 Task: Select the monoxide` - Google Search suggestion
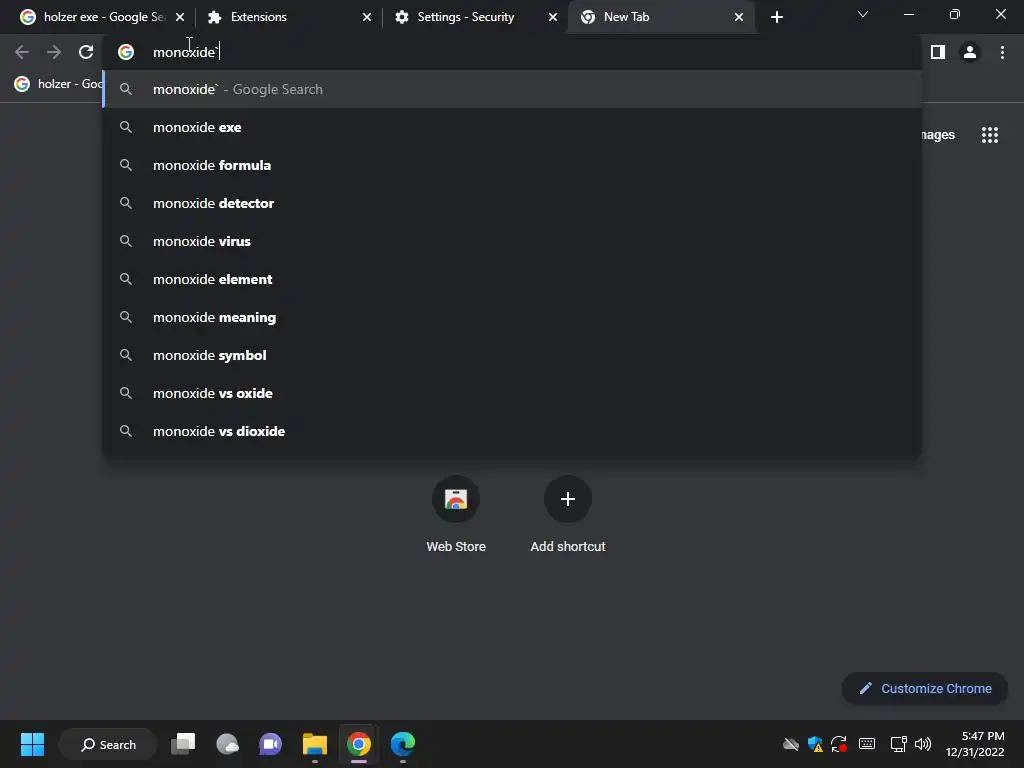pos(512,89)
